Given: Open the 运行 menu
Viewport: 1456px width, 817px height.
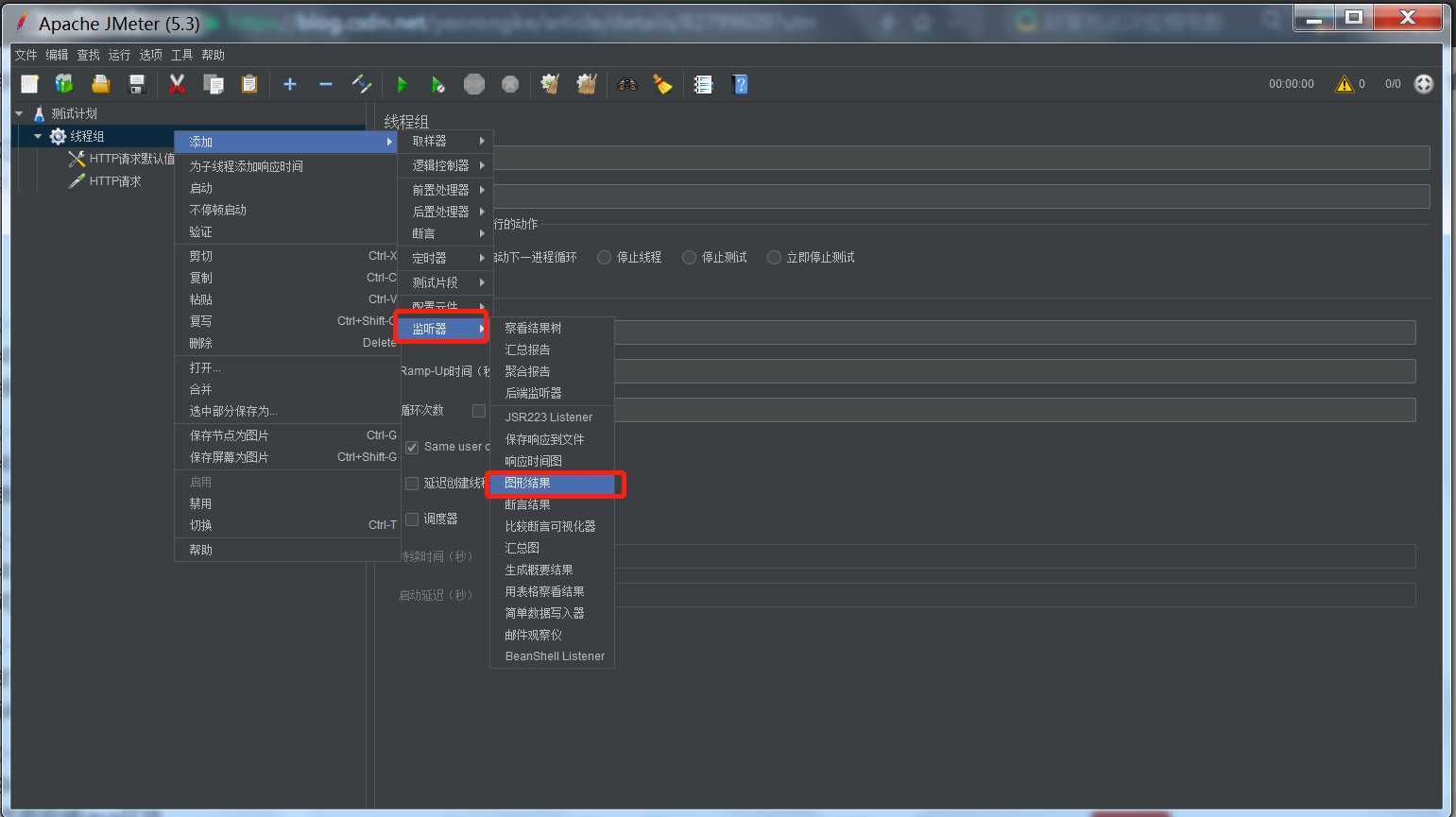Looking at the screenshot, I should [x=119, y=55].
